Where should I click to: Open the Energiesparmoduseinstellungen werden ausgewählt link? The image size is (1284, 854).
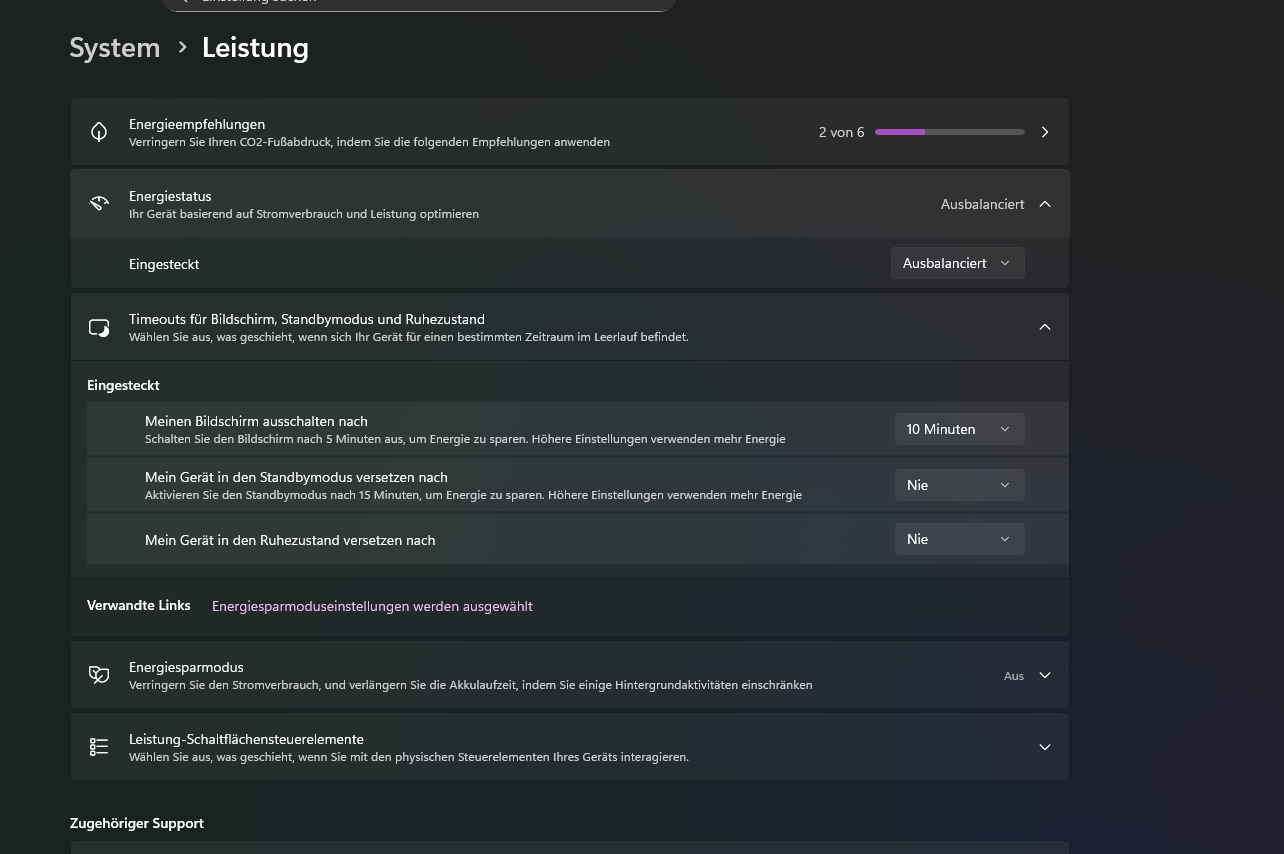pos(372,606)
